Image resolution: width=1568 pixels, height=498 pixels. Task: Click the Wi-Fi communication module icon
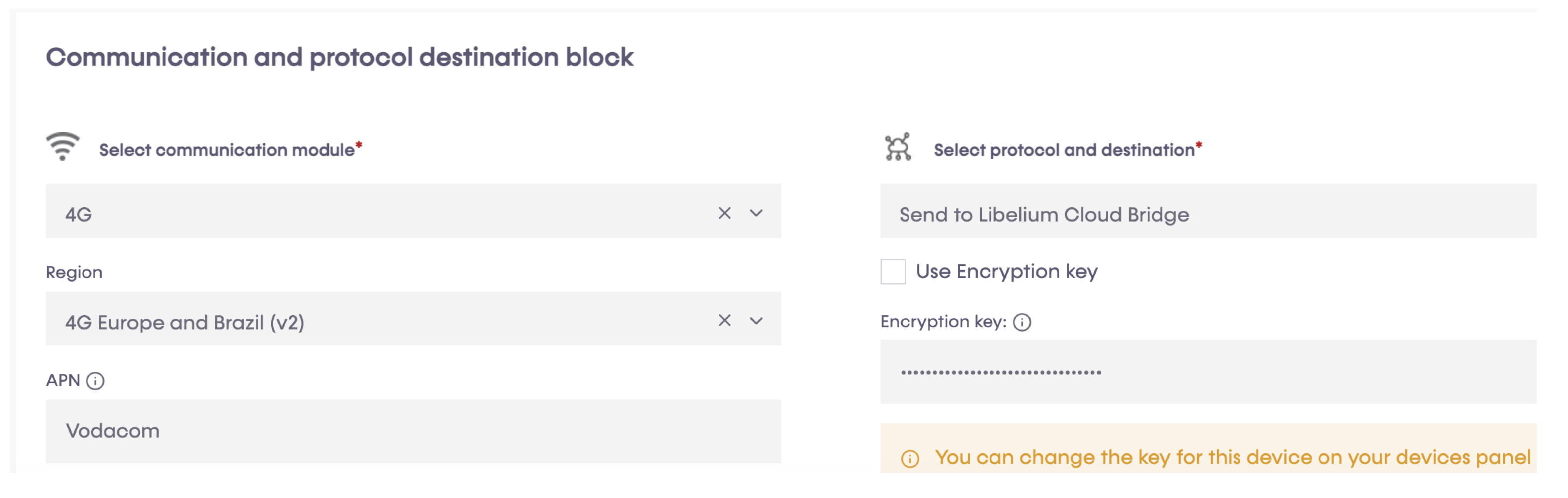62,146
